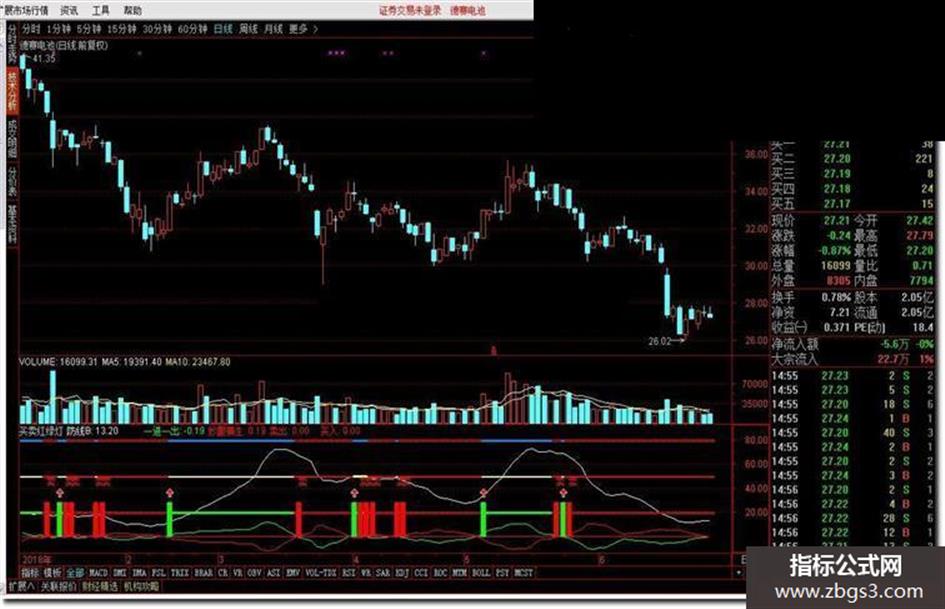Switch indicator to DMI
945x609 pixels.
(x=120, y=573)
